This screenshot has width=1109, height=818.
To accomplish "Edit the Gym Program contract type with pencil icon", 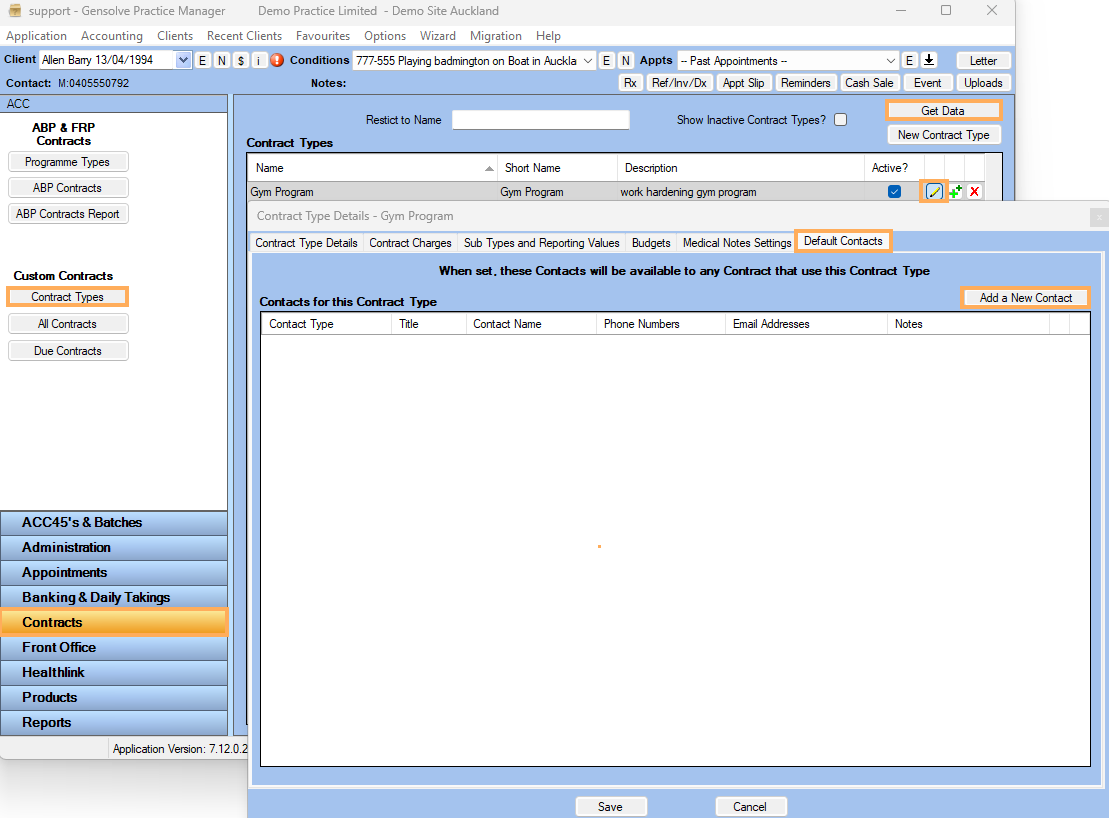I will coord(935,192).
